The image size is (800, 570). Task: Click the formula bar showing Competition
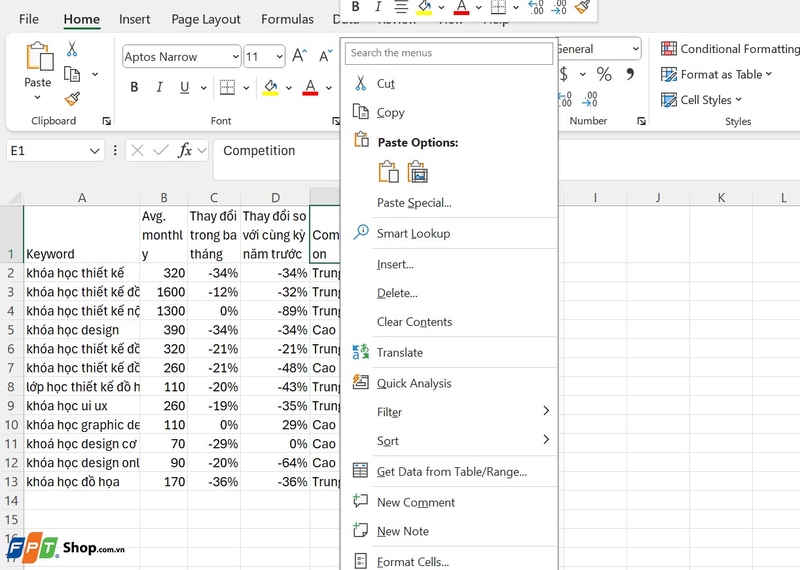coord(278,159)
